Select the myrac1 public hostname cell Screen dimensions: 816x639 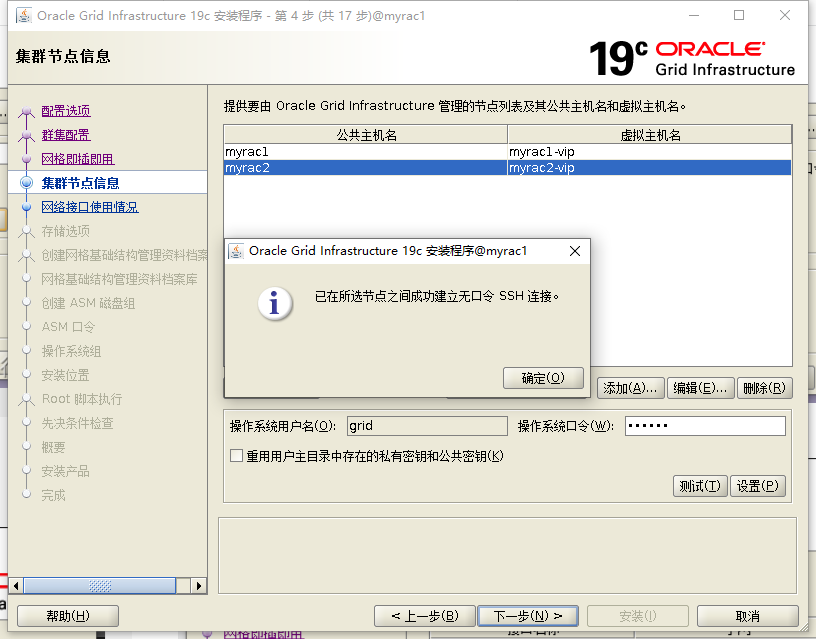365,152
